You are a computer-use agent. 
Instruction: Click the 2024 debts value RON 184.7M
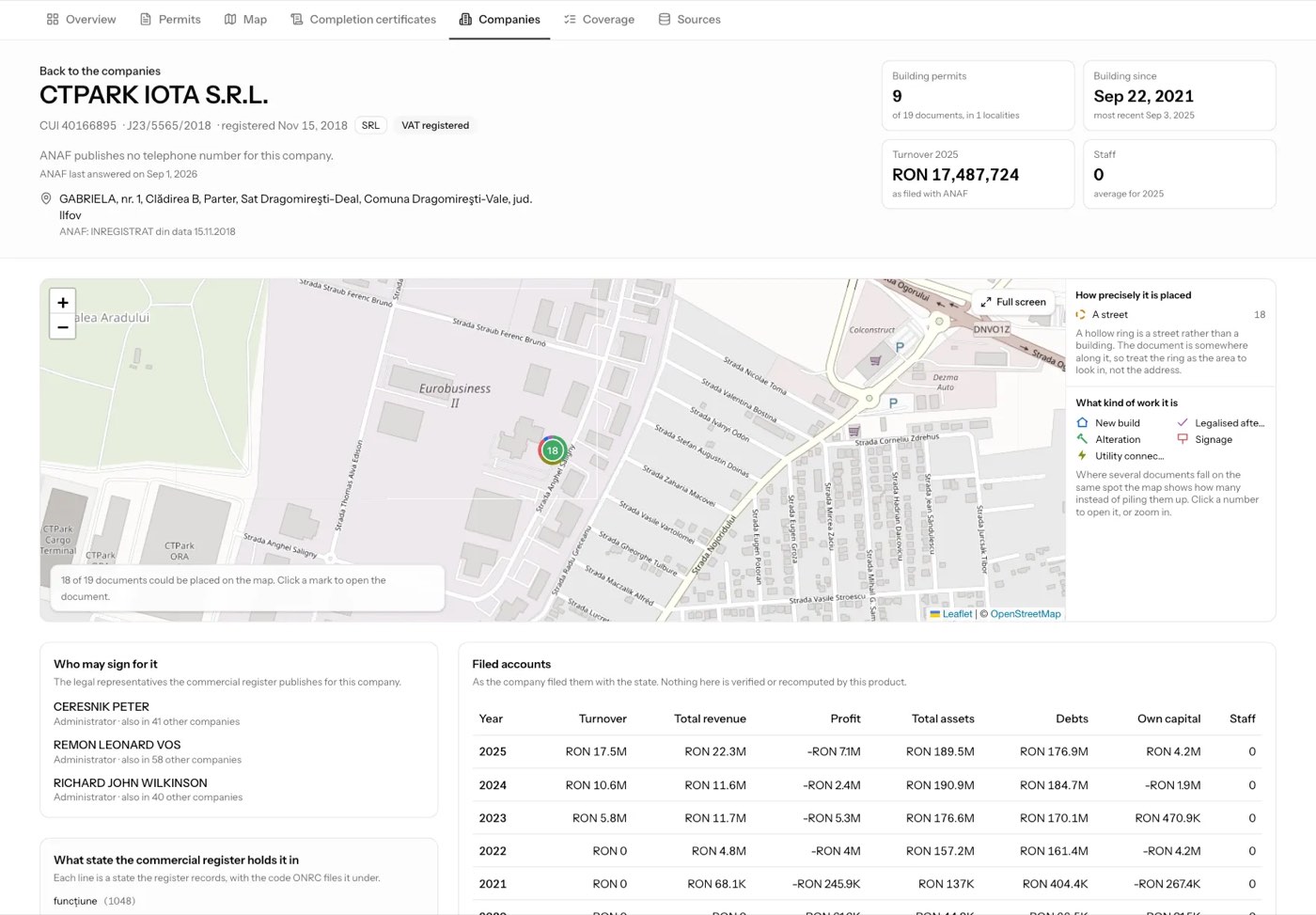1054,785
